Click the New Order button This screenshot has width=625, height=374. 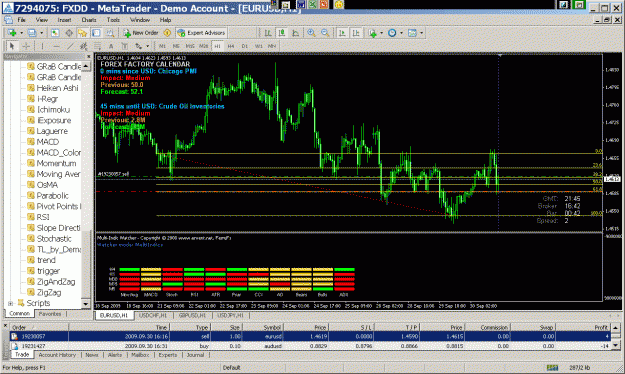pyautogui.click(x=141, y=33)
